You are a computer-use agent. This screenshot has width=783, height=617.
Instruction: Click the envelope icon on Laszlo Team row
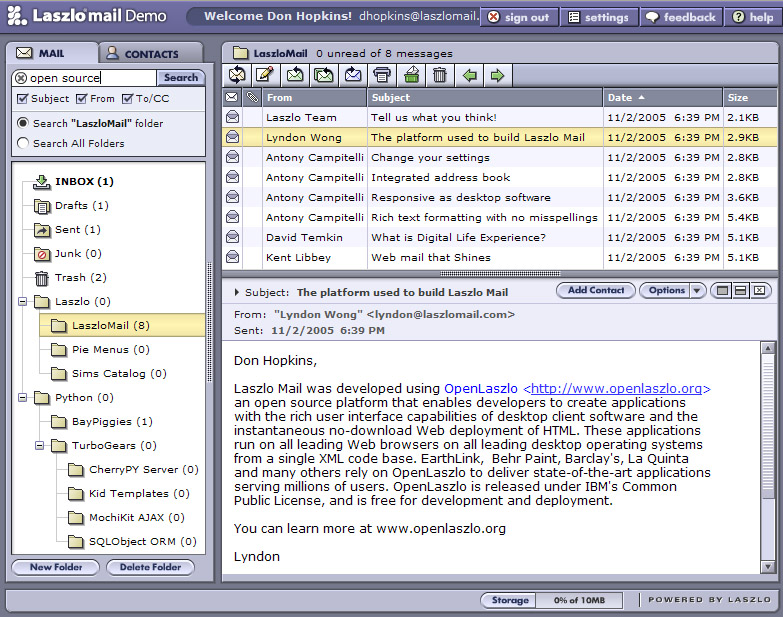pos(233,117)
